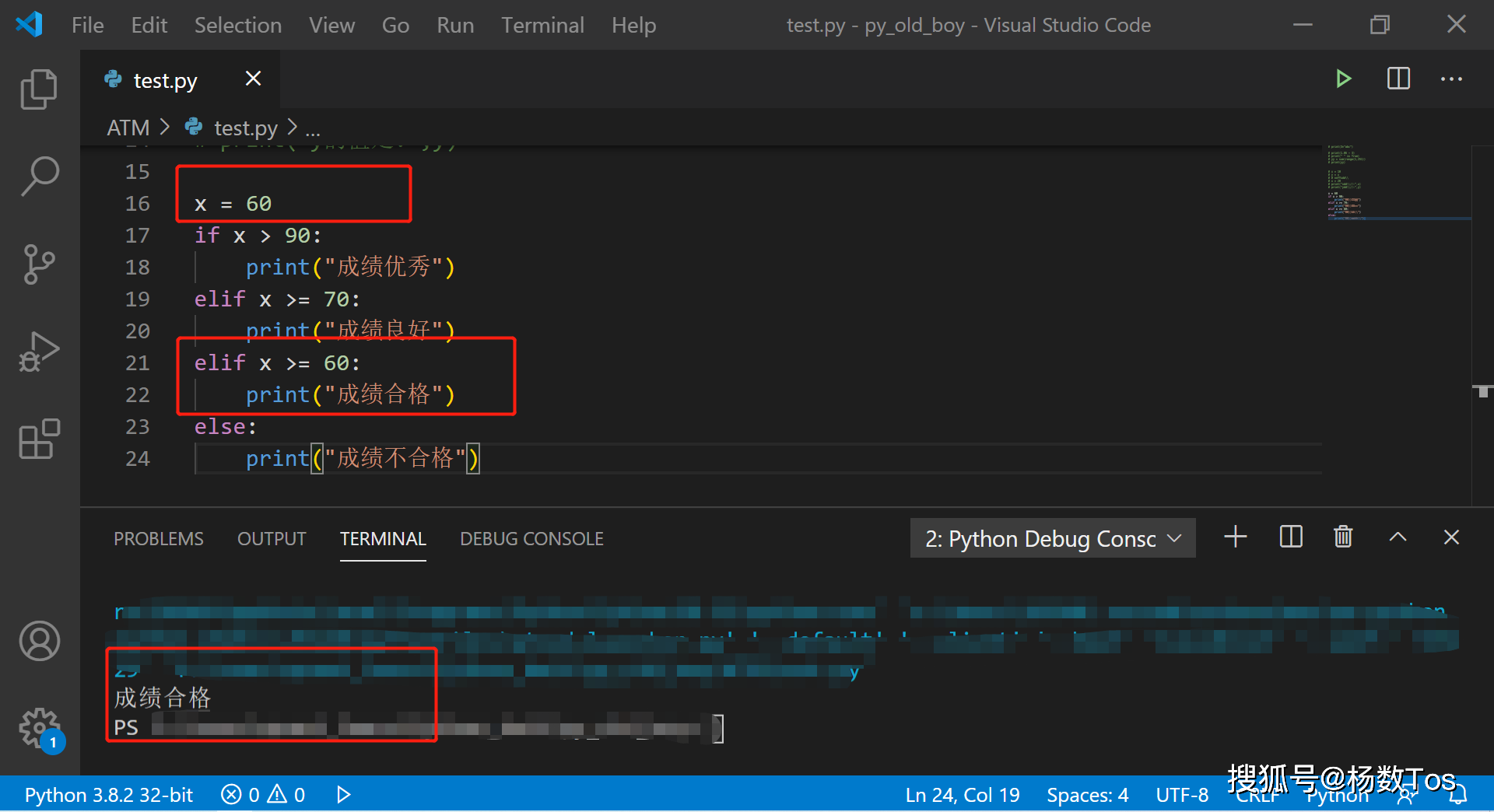
Task: Open the File menu
Action: point(87,25)
